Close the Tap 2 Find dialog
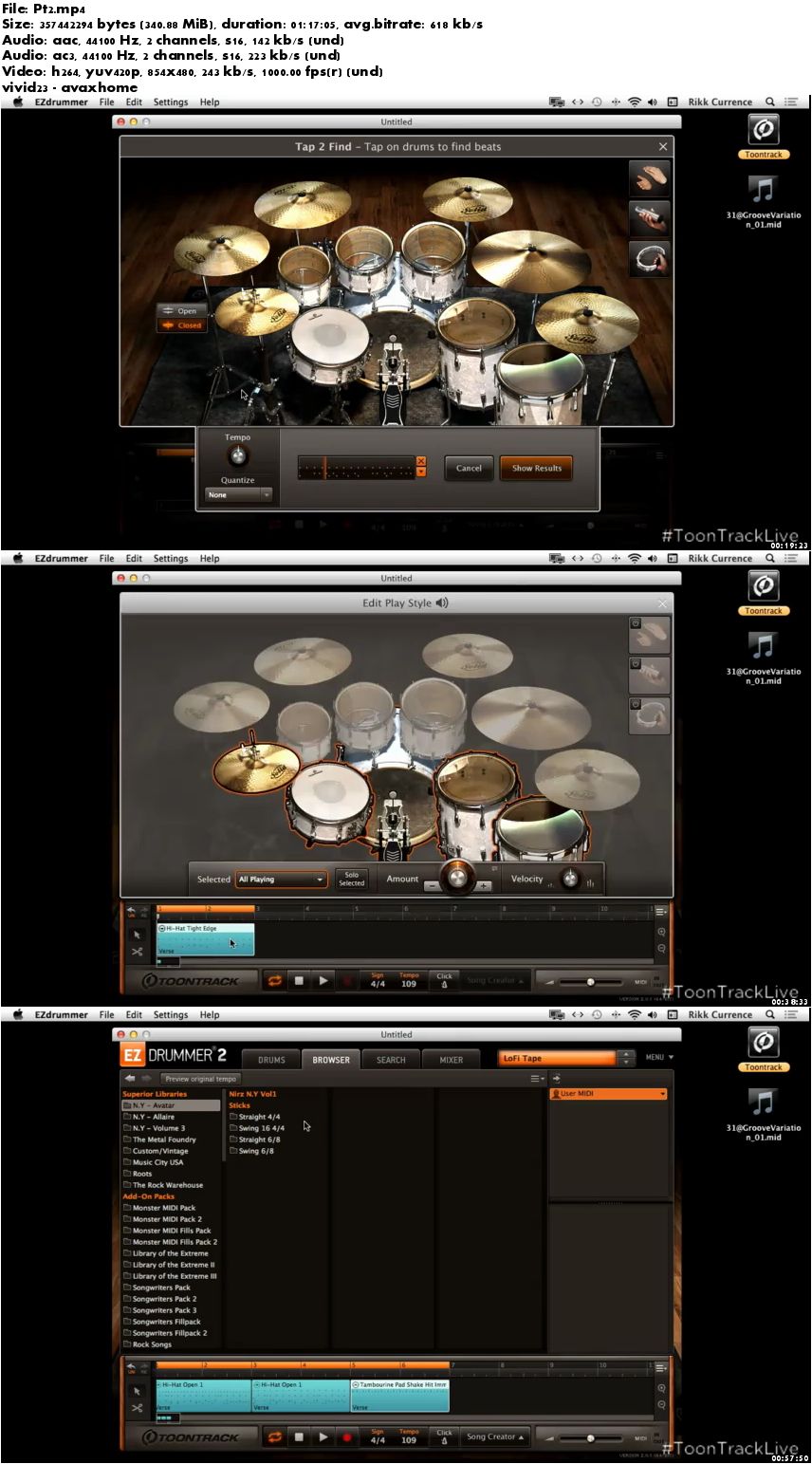The height and width of the screenshot is (1464, 812). (x=663, y=146)
